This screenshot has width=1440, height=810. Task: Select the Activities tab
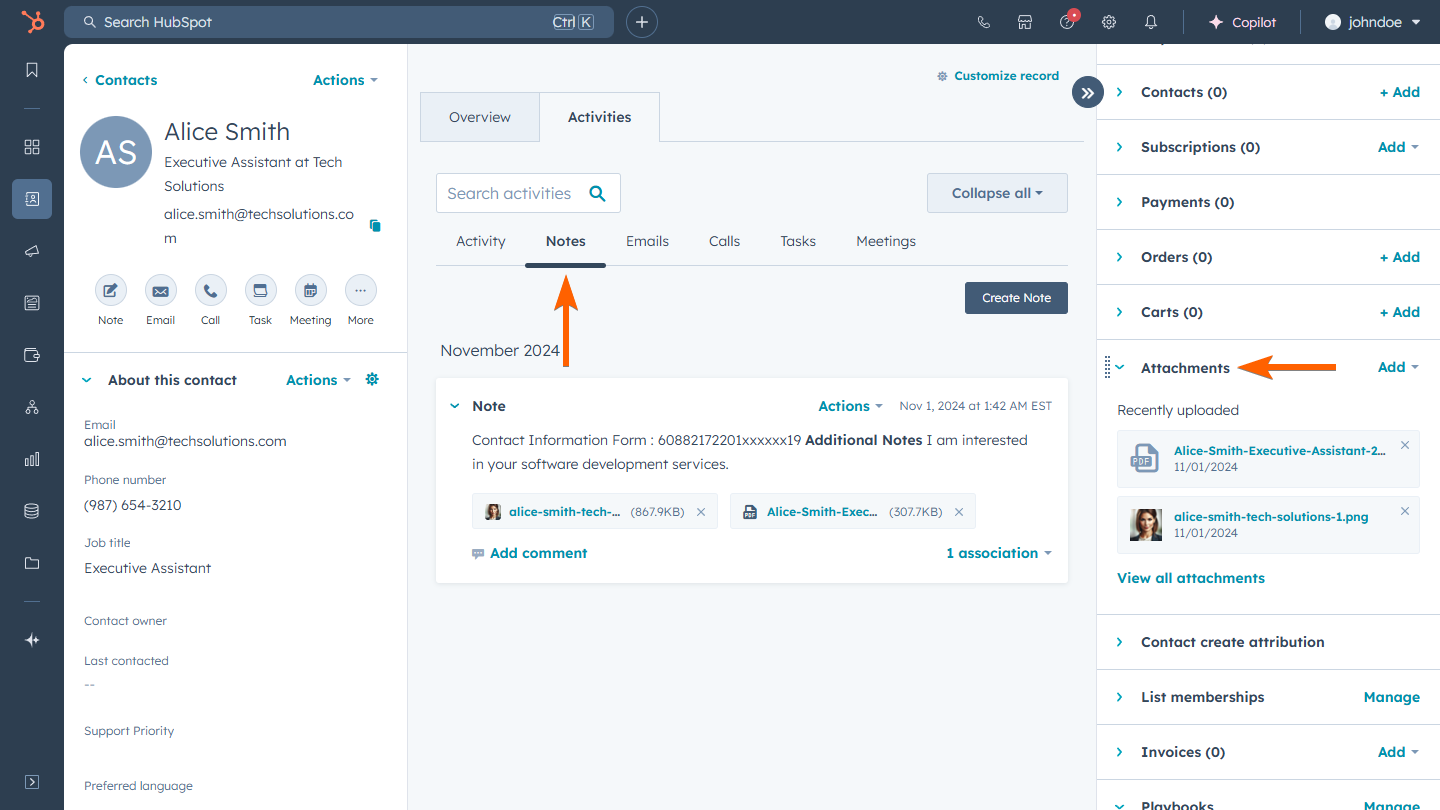(x=600, y=117)
